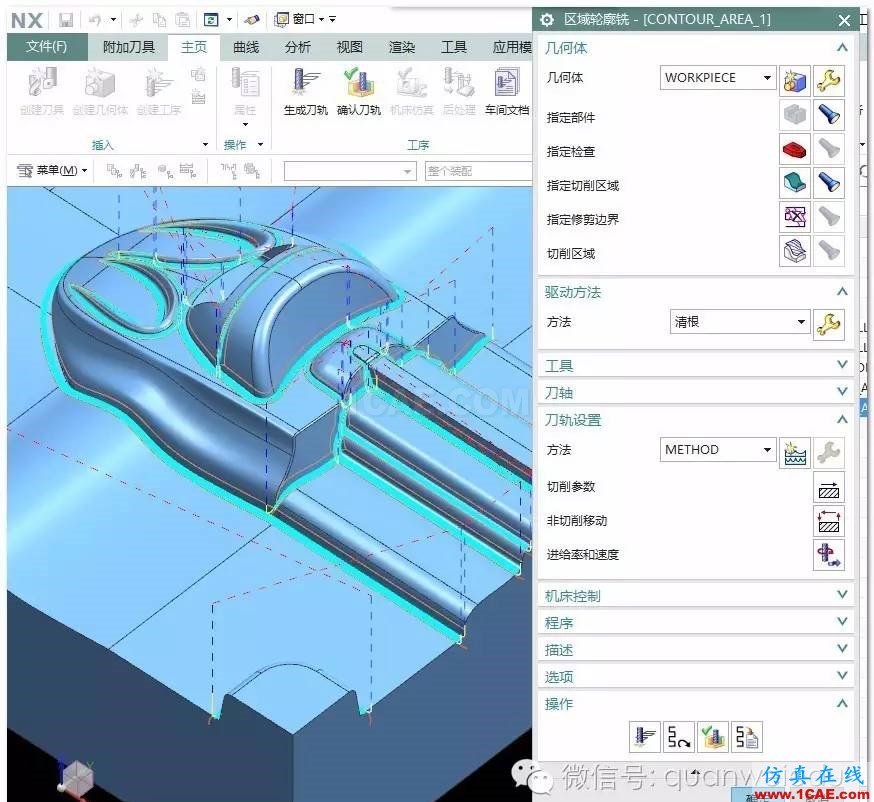This screenshot has width=874, height=802.
Task: Click the 指定切削区域 select icon
Action: (795, 183)
